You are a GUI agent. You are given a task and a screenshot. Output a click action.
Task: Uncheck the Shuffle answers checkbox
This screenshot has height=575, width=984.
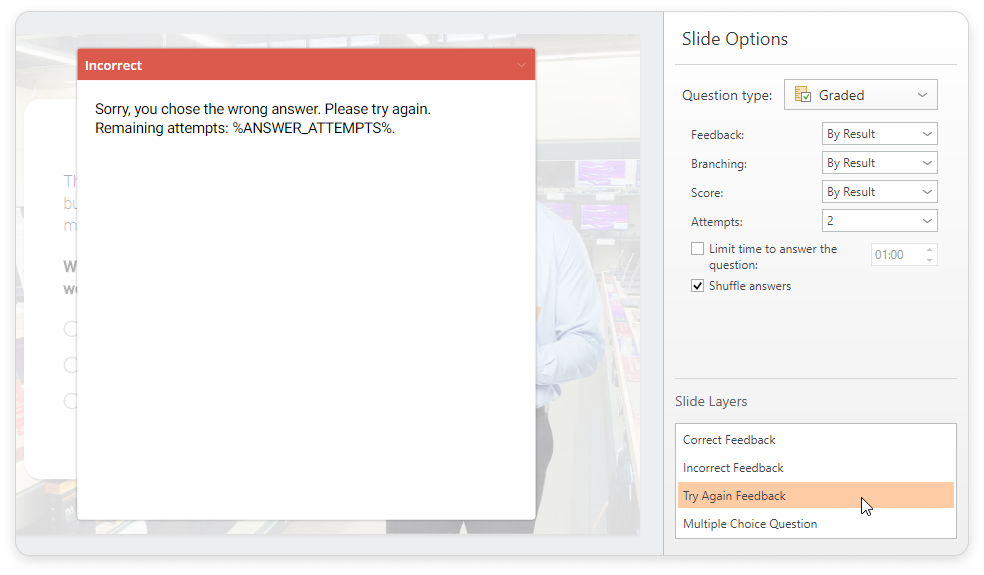coord(697,286)
